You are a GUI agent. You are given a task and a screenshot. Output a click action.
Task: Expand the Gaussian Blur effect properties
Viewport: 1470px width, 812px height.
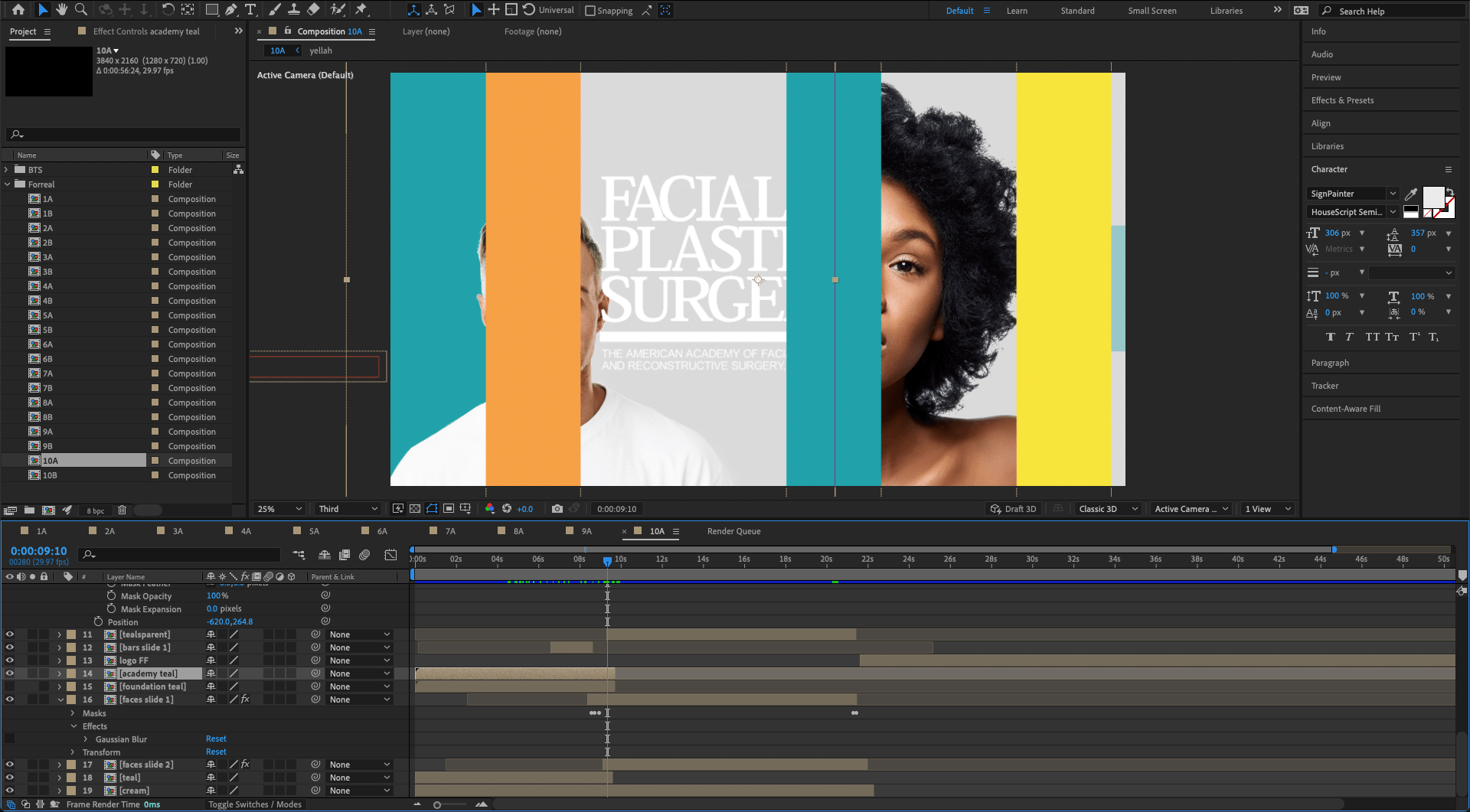pyautogui.click(x=86, y=739)
